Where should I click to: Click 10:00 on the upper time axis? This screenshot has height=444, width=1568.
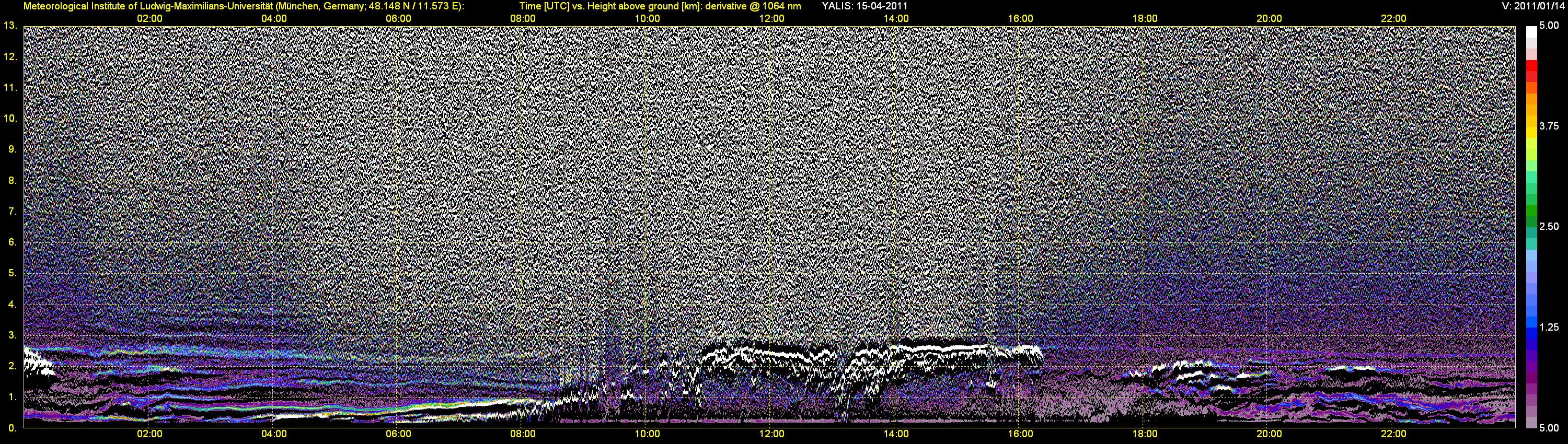[x=647, y=18]
